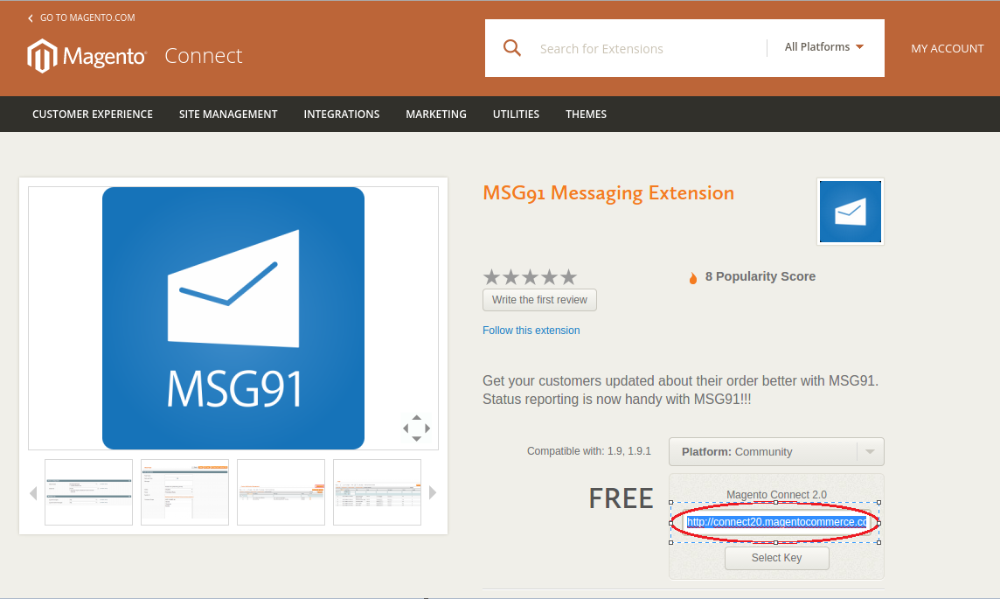The height and width of the screenshot is (599, 1000).
Task: Click the Compatible with: 1.9, 1.9.1 text
Action: point(589,452)
